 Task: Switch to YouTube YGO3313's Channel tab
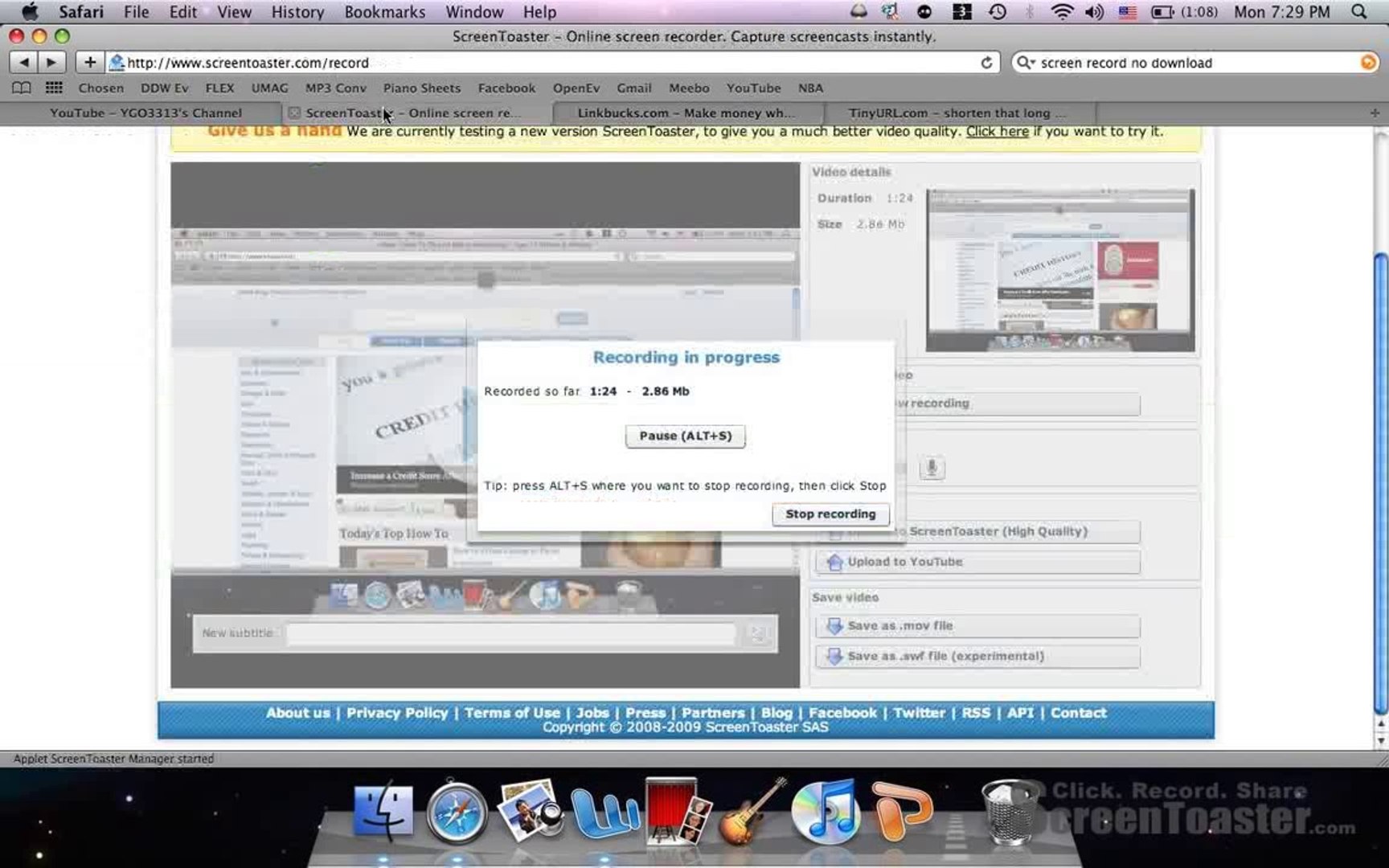[x=145, y=113]
